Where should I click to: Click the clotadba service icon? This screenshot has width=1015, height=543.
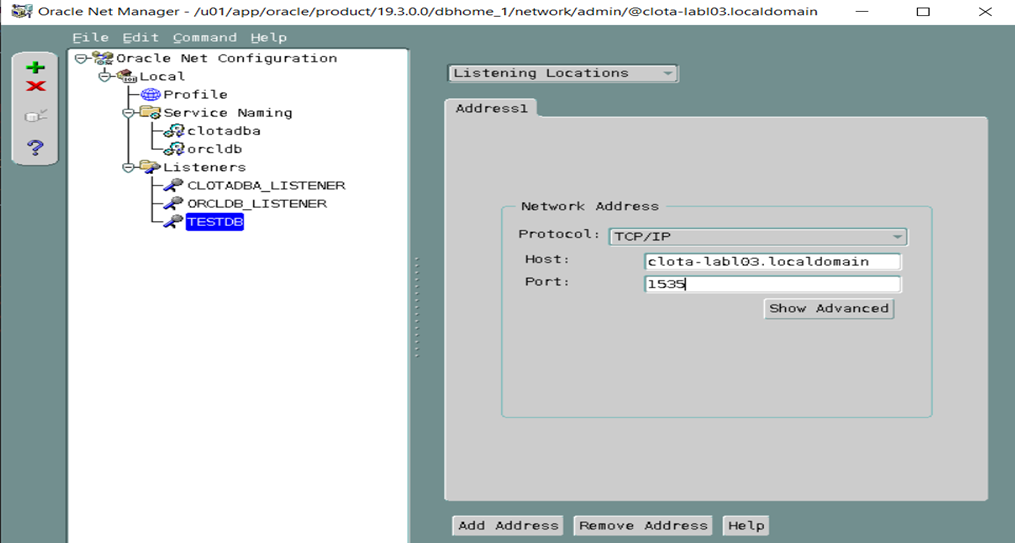[x=174, y=131]
